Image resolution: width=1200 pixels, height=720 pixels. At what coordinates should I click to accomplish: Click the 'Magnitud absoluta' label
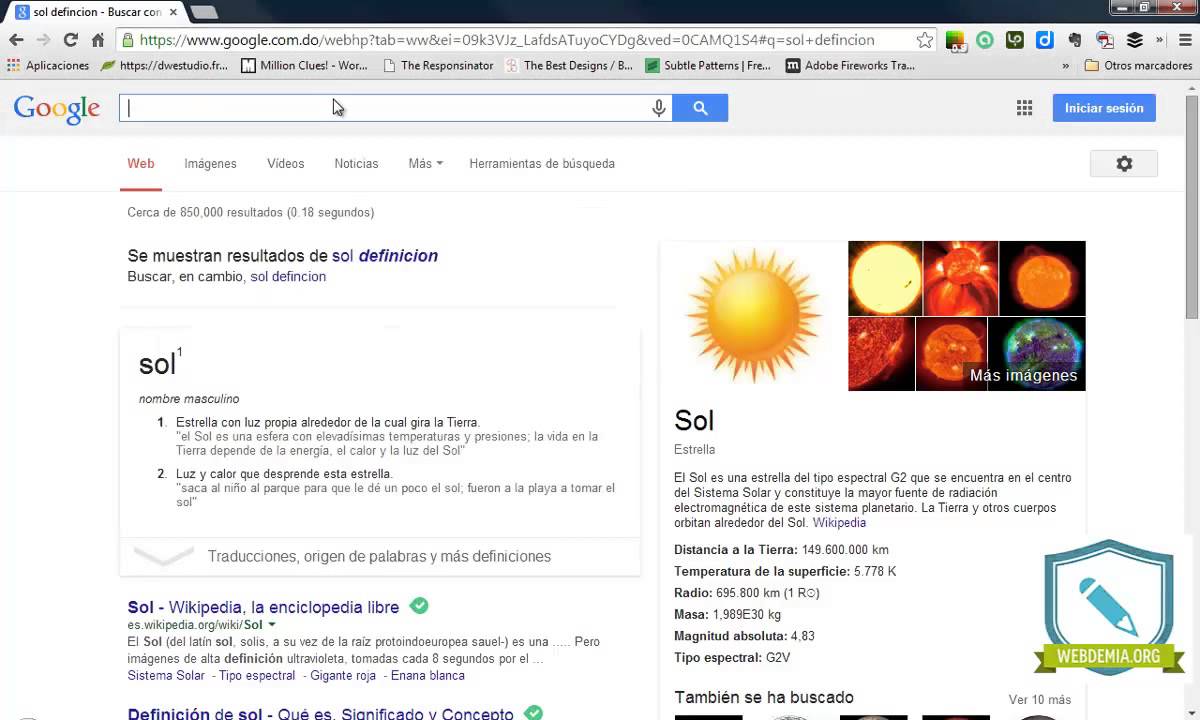pos(730,636)
